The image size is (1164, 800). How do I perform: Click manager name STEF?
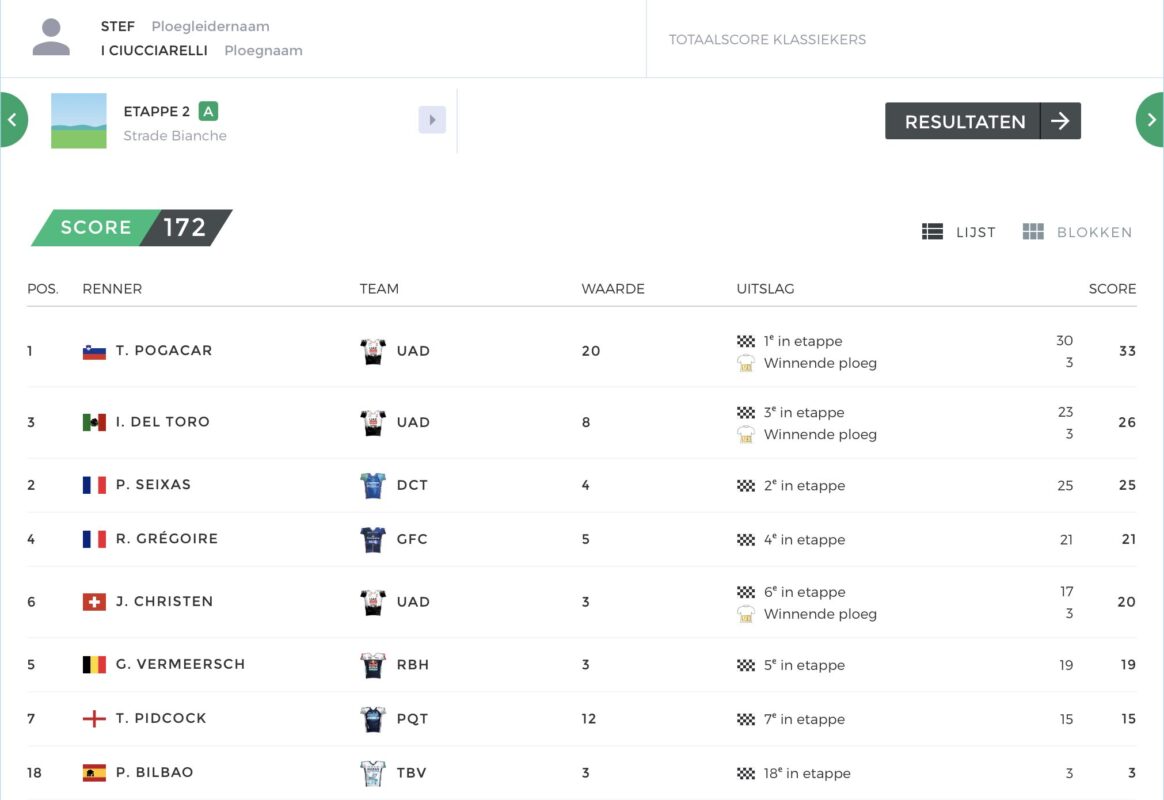pos(118,26)
